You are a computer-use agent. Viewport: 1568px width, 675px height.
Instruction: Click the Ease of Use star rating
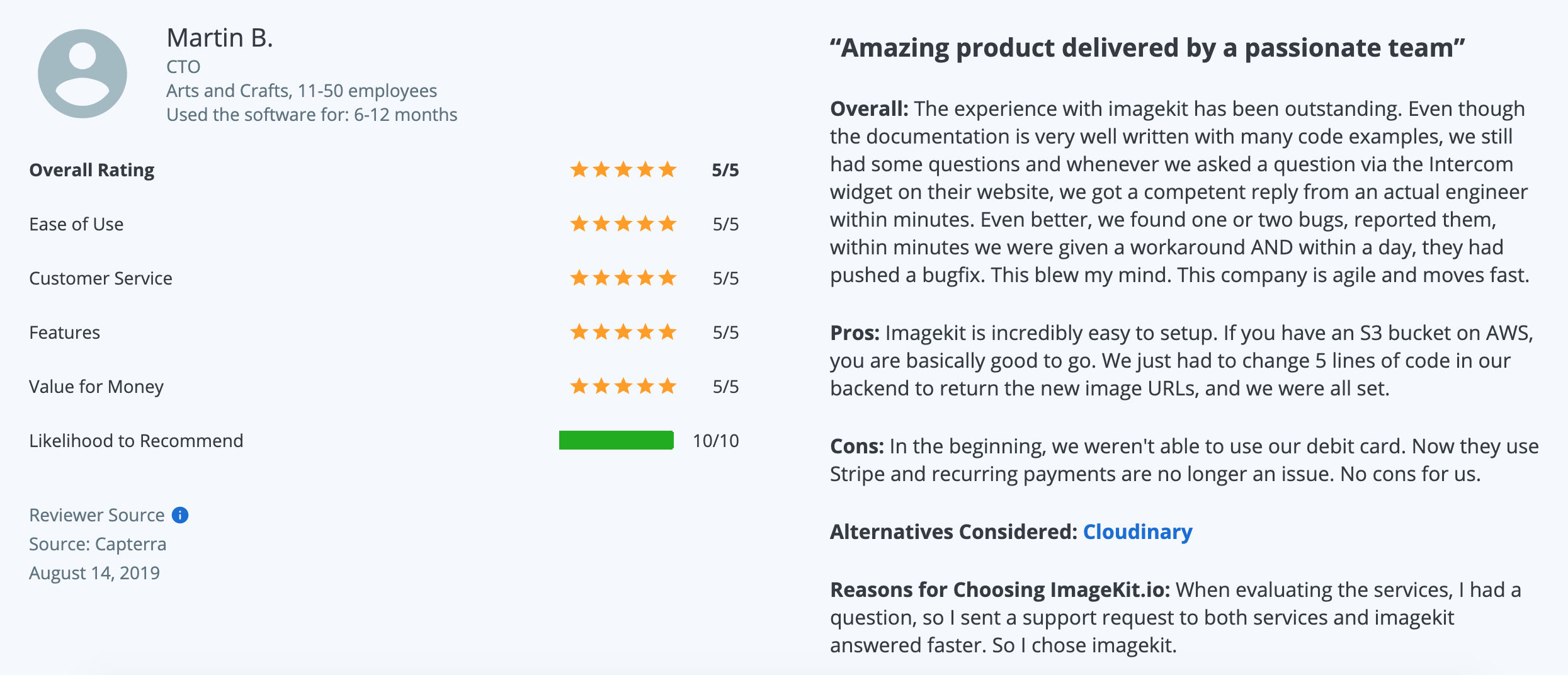623,224
